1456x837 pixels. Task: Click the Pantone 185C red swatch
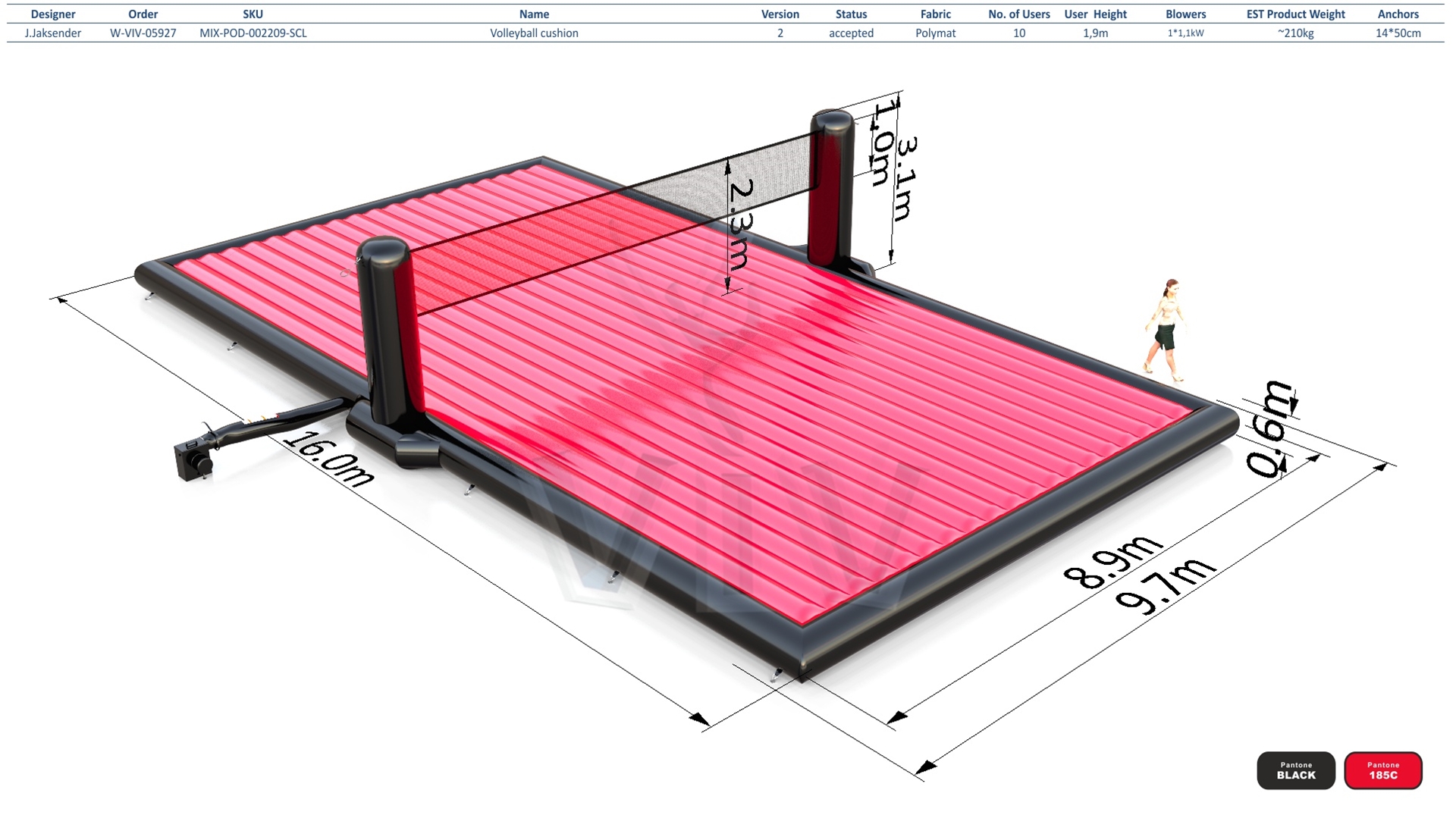(1382, 770)
